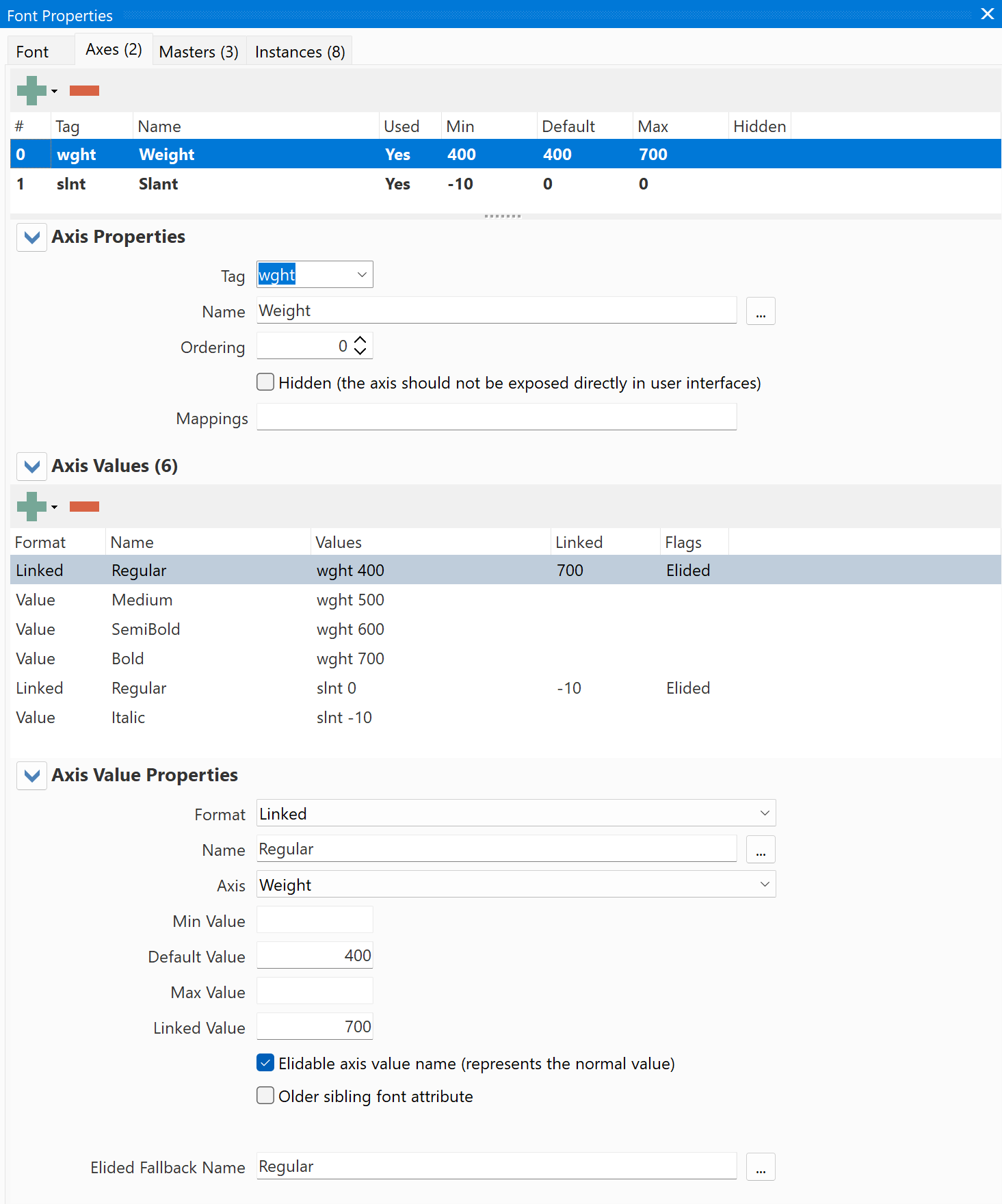Enable Older sibling font attribute checkbox
1002x1204 pixels.
click(265, 1095)
